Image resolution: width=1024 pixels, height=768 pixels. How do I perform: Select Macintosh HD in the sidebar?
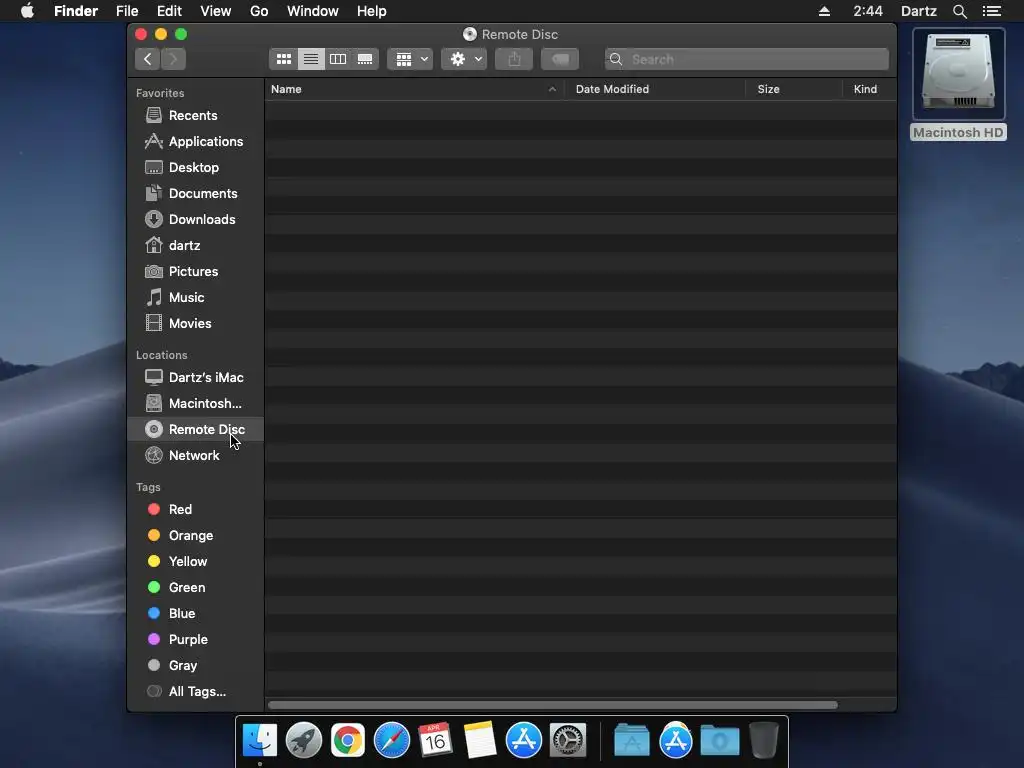[195, 404]
